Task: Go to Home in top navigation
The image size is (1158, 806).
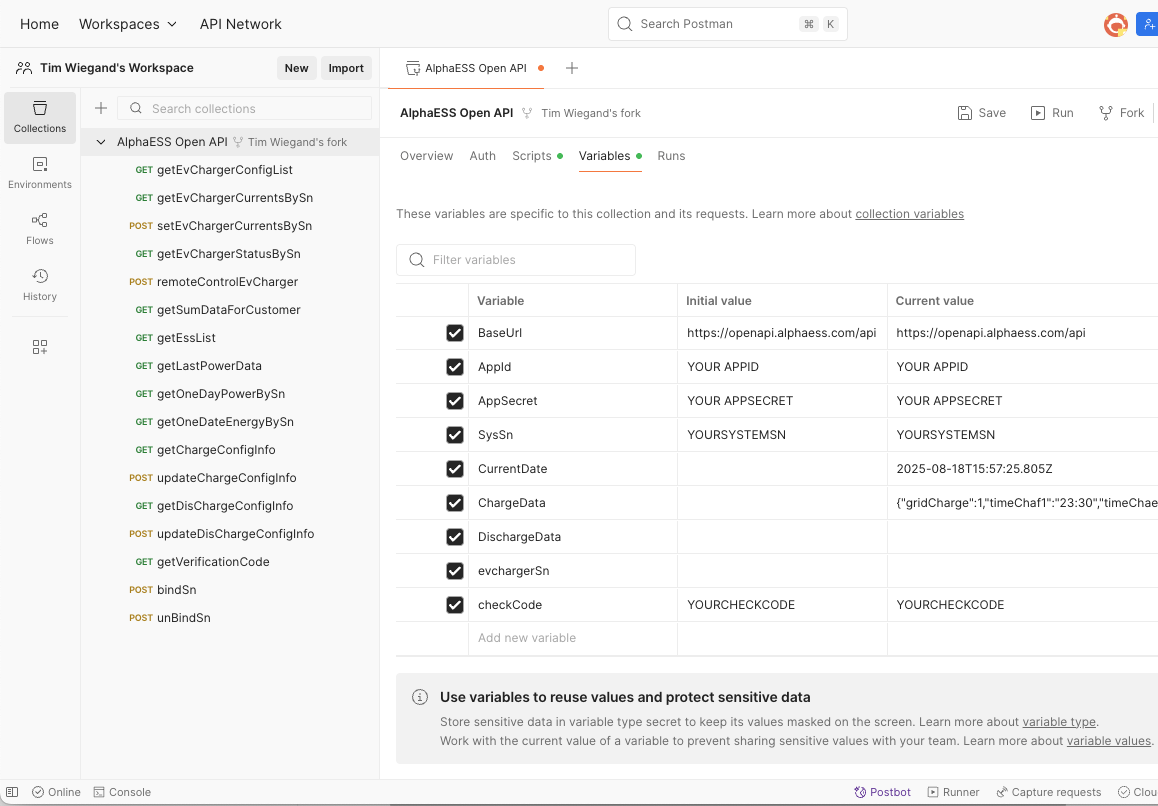Action: [39, 24]
